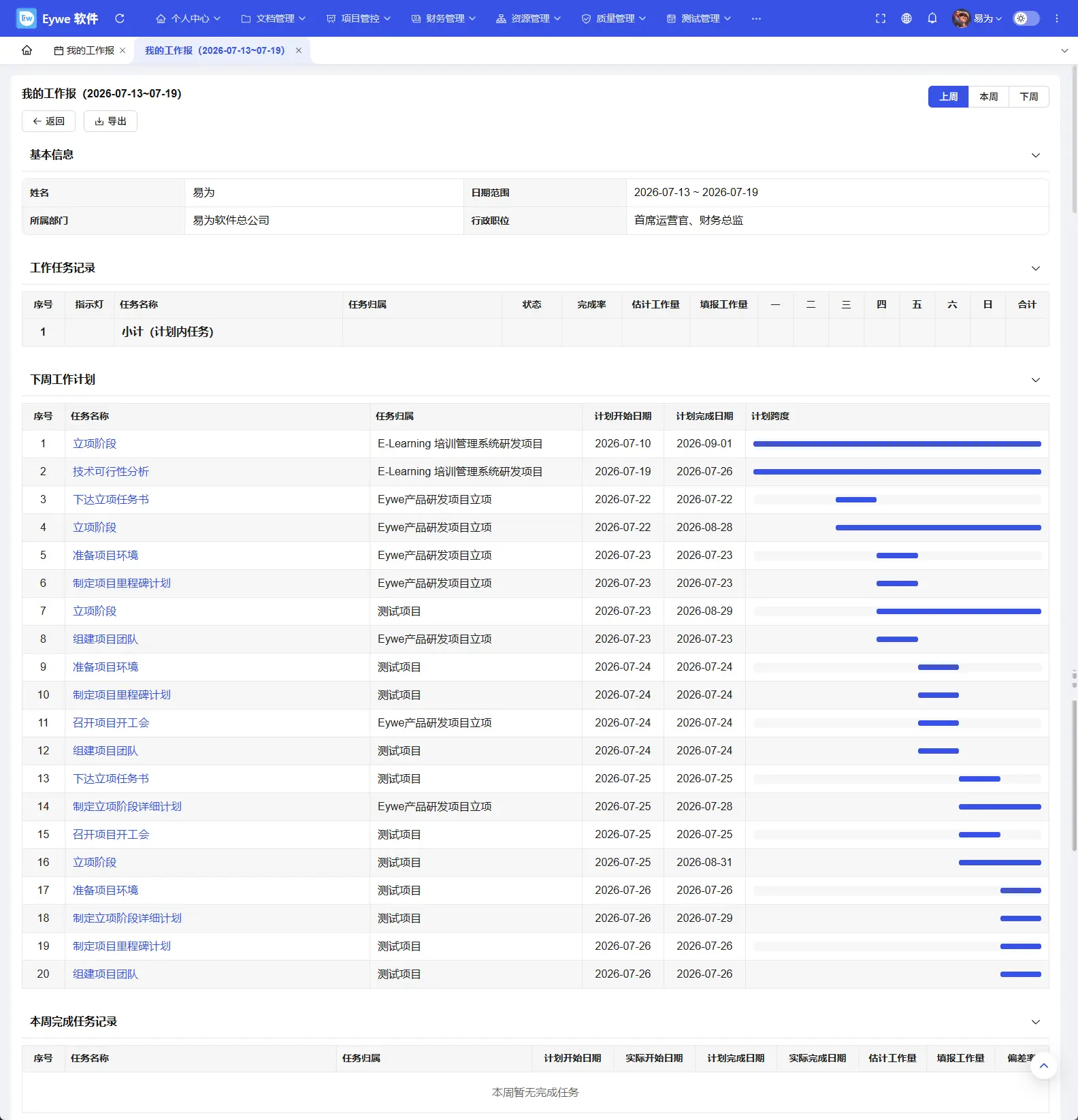1078x1120 pixels.
Task: Open 个人中心 dropdown menu
Action: tap(189, 18)
